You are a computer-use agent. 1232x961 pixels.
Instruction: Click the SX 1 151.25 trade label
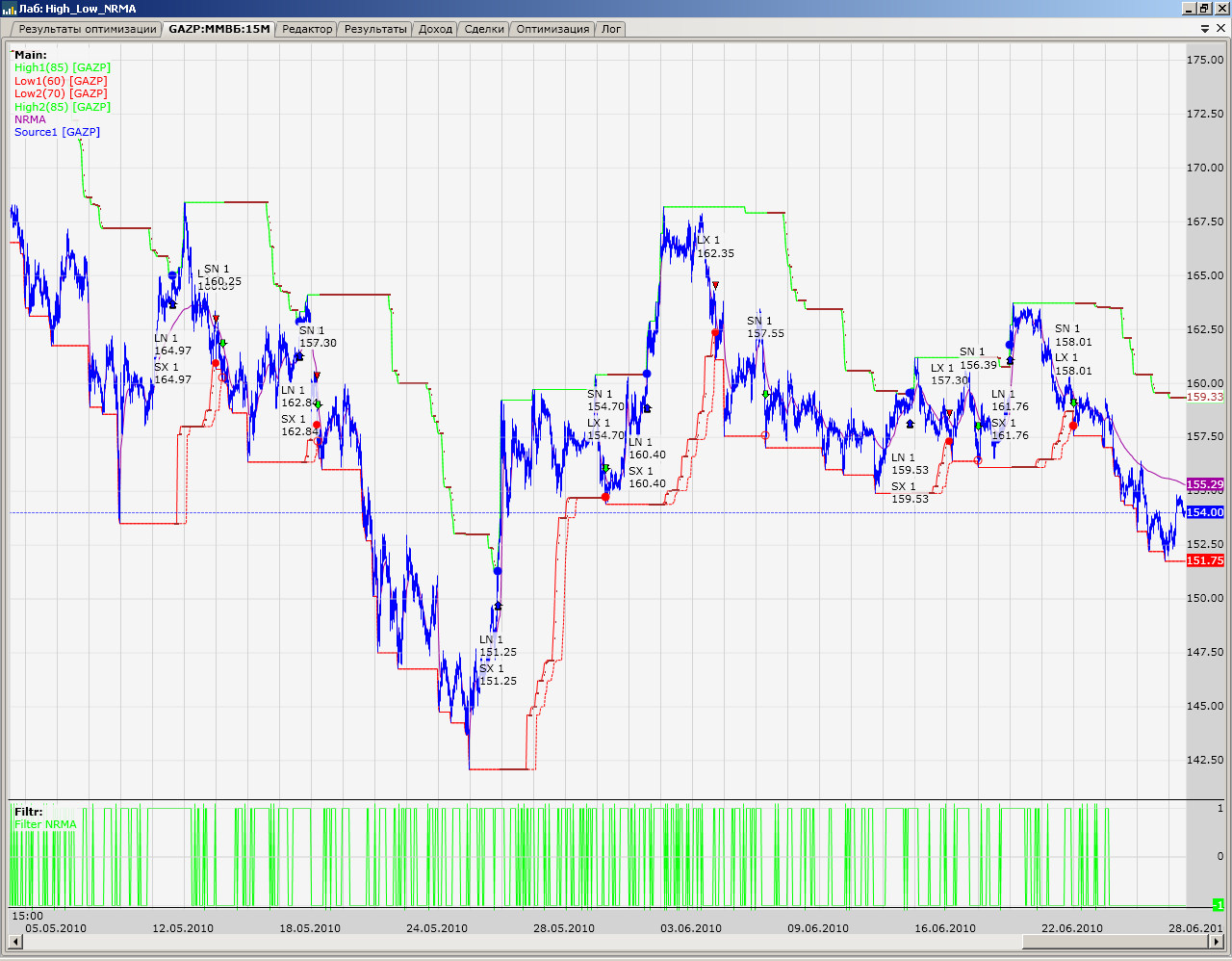point(499,675)
